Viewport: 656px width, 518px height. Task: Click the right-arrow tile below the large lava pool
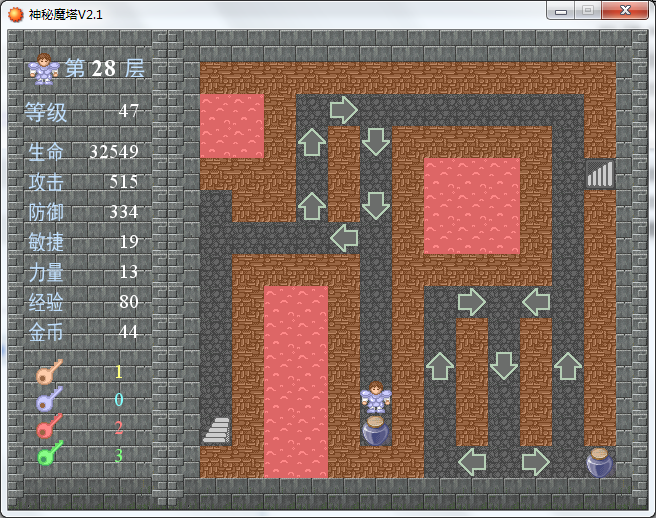pyautogui.click(x=472, y=302)
